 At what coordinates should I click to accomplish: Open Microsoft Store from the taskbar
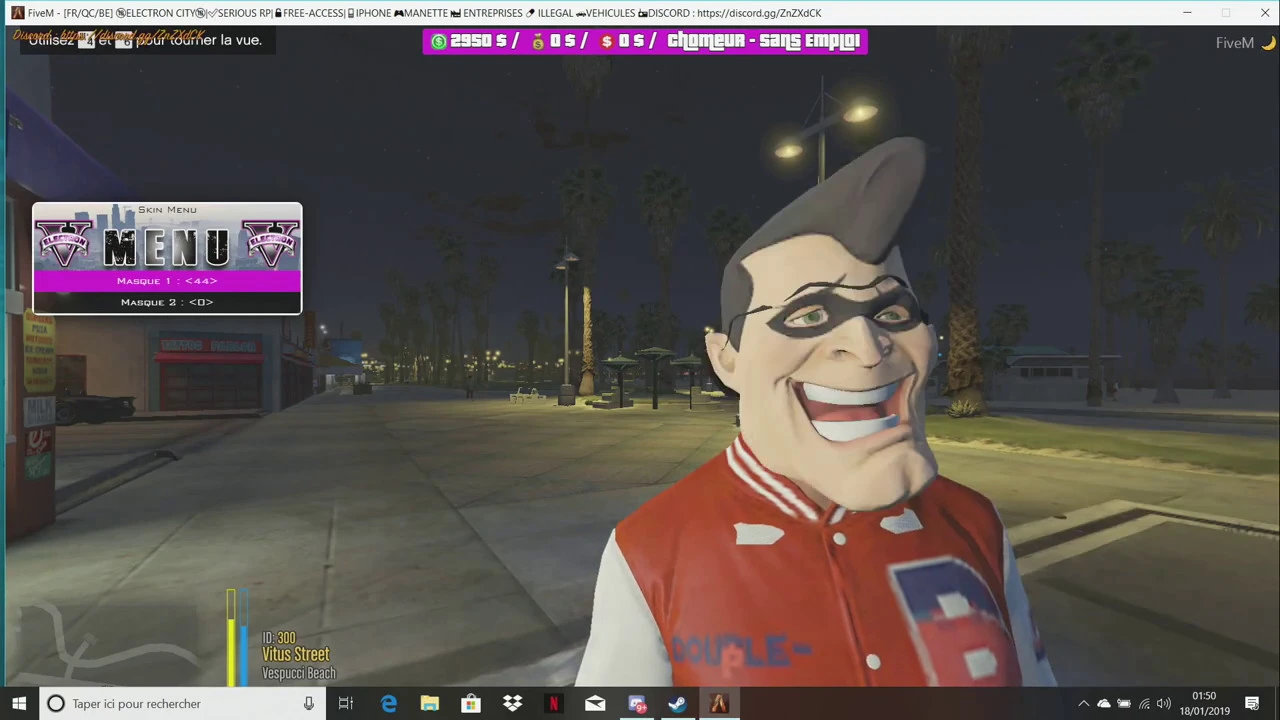[470, 704]
